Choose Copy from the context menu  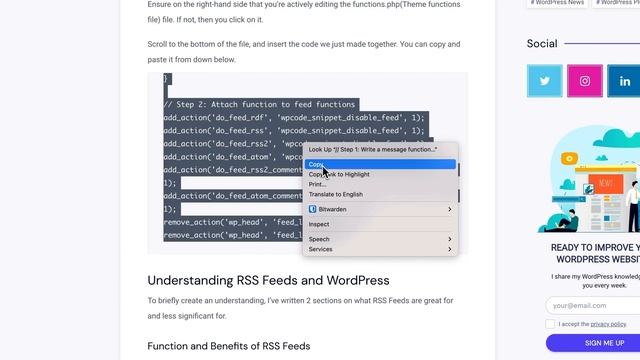(x=380, y=164)
